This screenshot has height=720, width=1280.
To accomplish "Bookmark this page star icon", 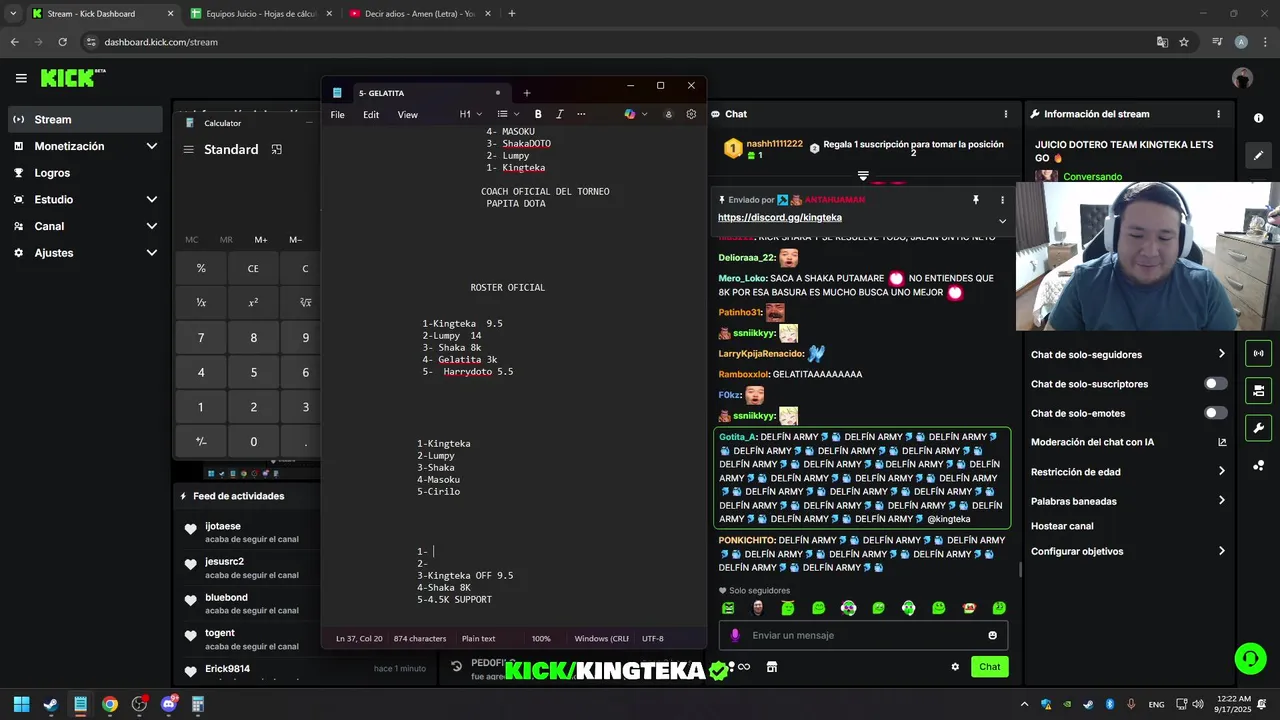I will [1184, 42].
